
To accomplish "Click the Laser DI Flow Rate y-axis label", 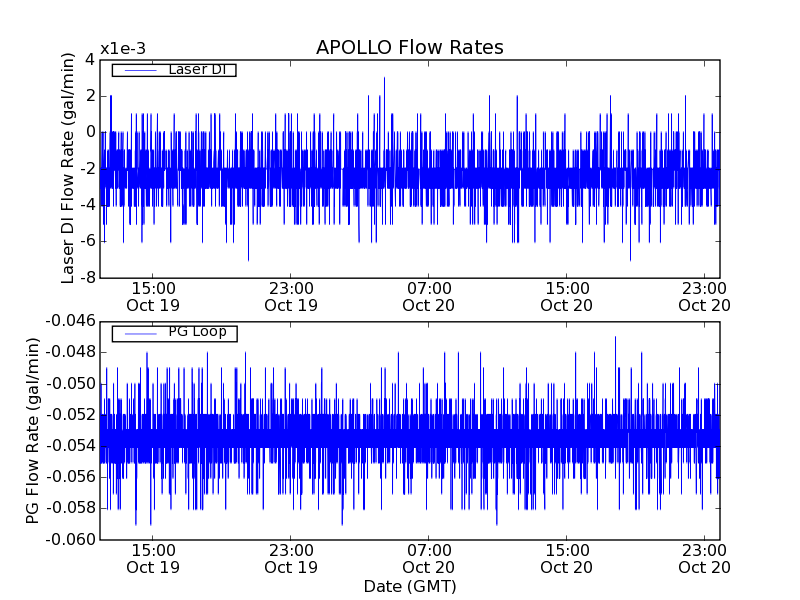I will 69,168.
